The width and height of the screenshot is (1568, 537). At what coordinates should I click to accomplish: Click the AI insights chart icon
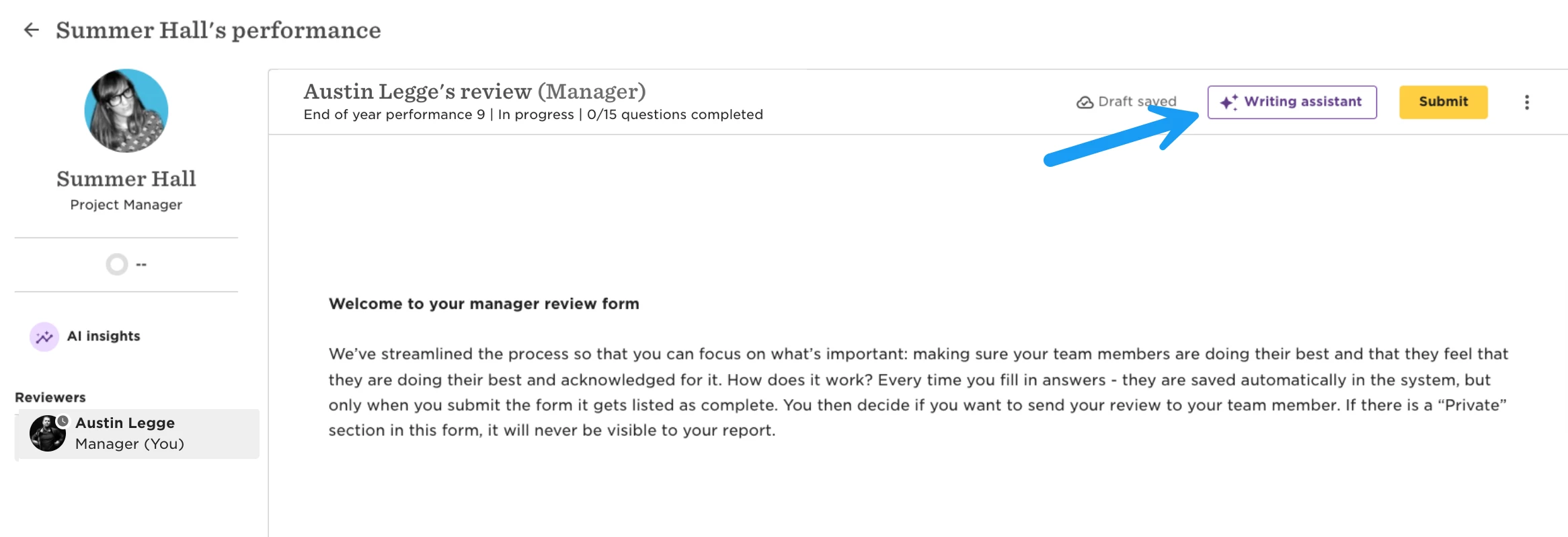pyautogui.click(x=44, y=336)
